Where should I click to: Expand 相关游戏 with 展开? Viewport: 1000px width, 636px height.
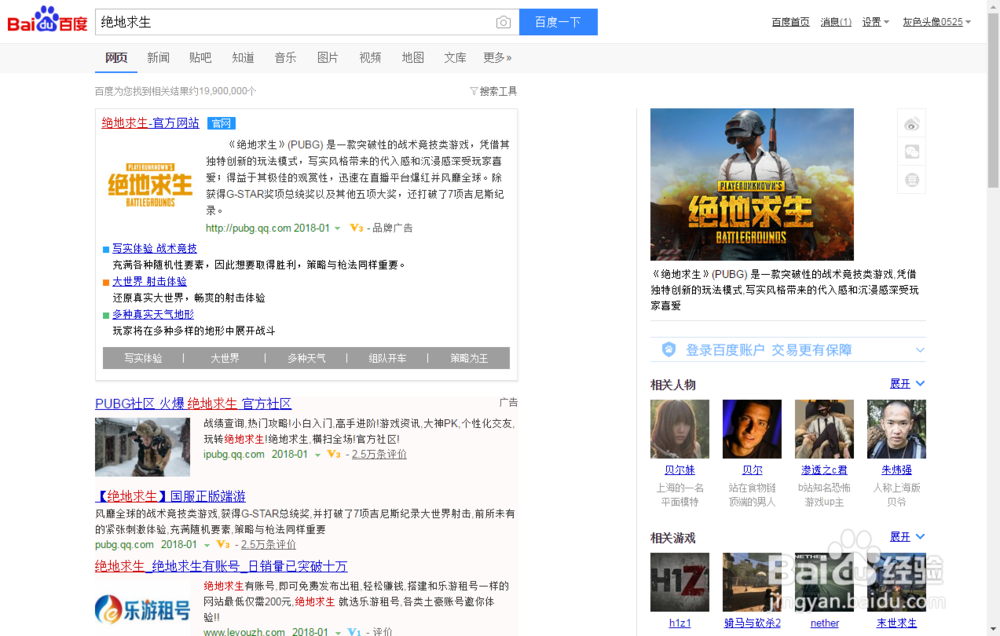[x=907, y=536]
